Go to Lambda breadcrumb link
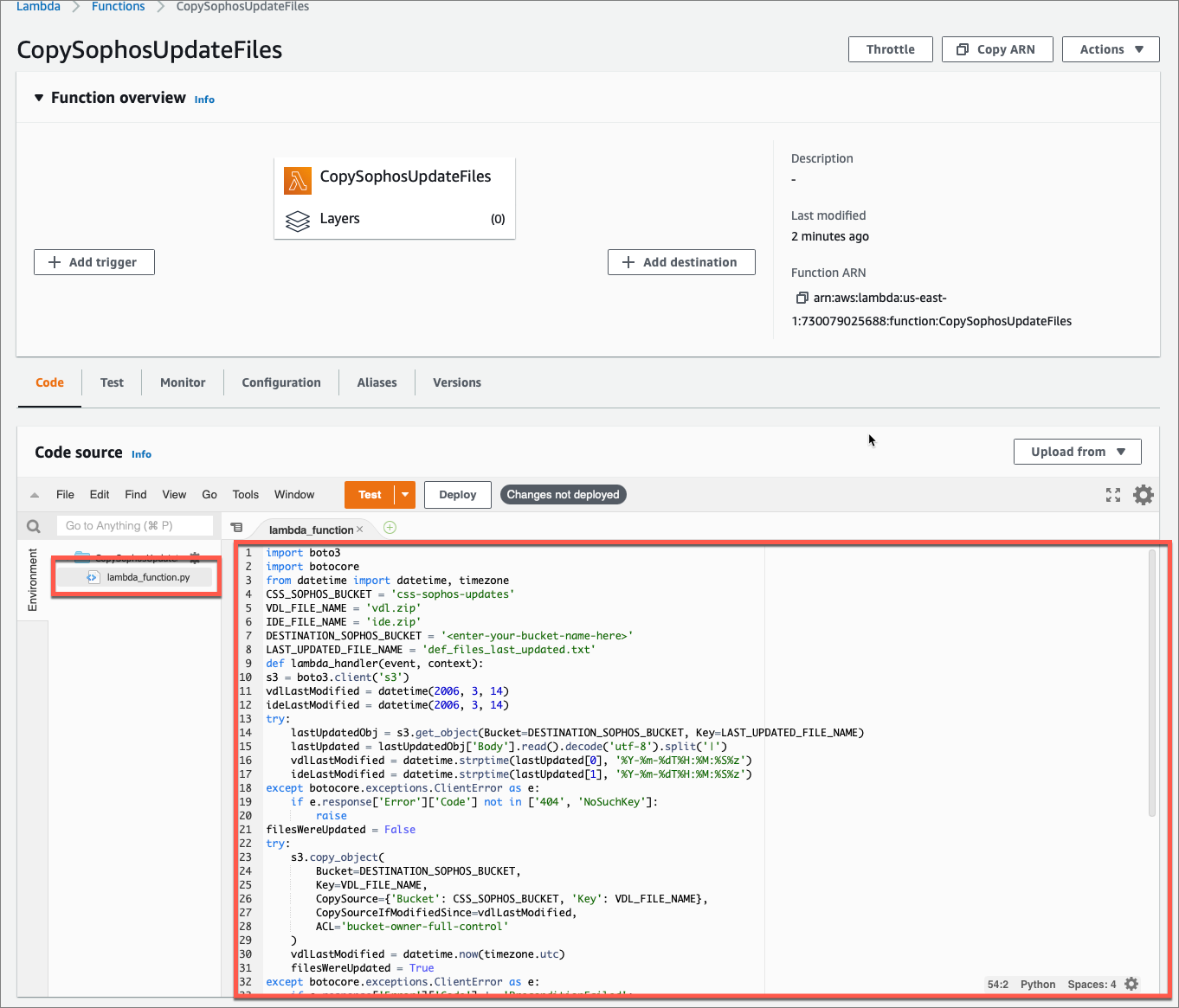1179x1008 pixels. (38, 6)
